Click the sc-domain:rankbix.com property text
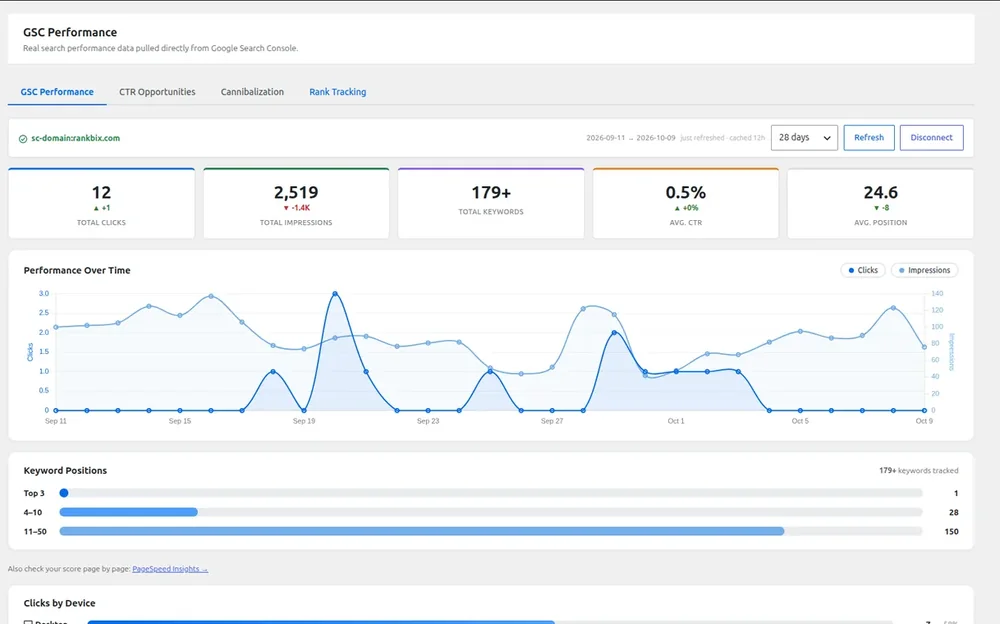 [75, 138]
